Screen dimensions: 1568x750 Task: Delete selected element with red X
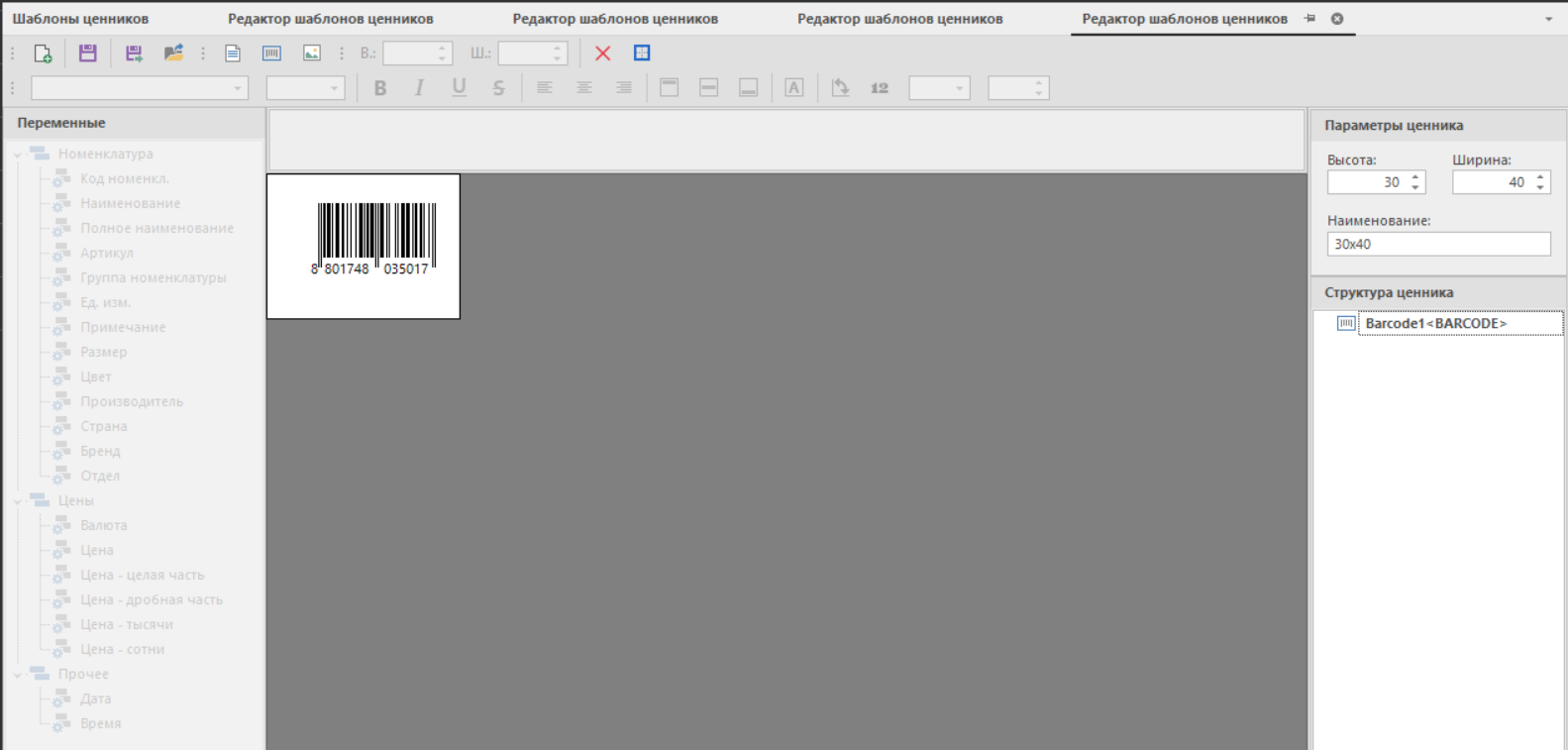pos(602,54)
